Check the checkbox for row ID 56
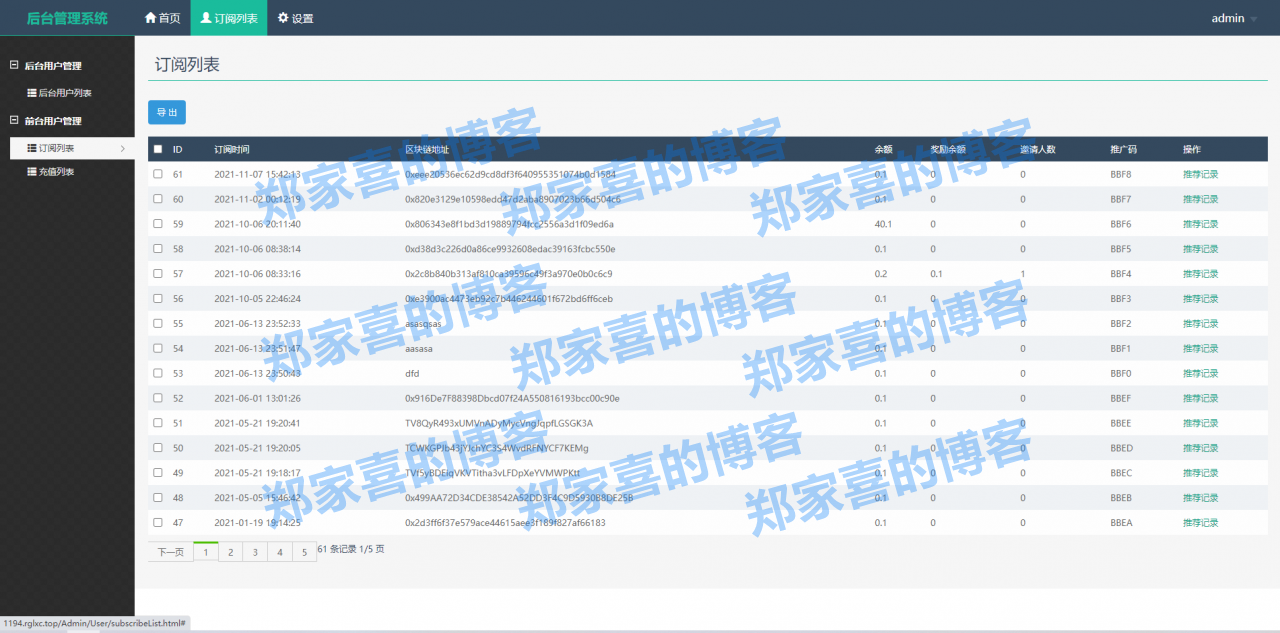The width and height of the screenshot is (1280, 633). click(158, 298)
